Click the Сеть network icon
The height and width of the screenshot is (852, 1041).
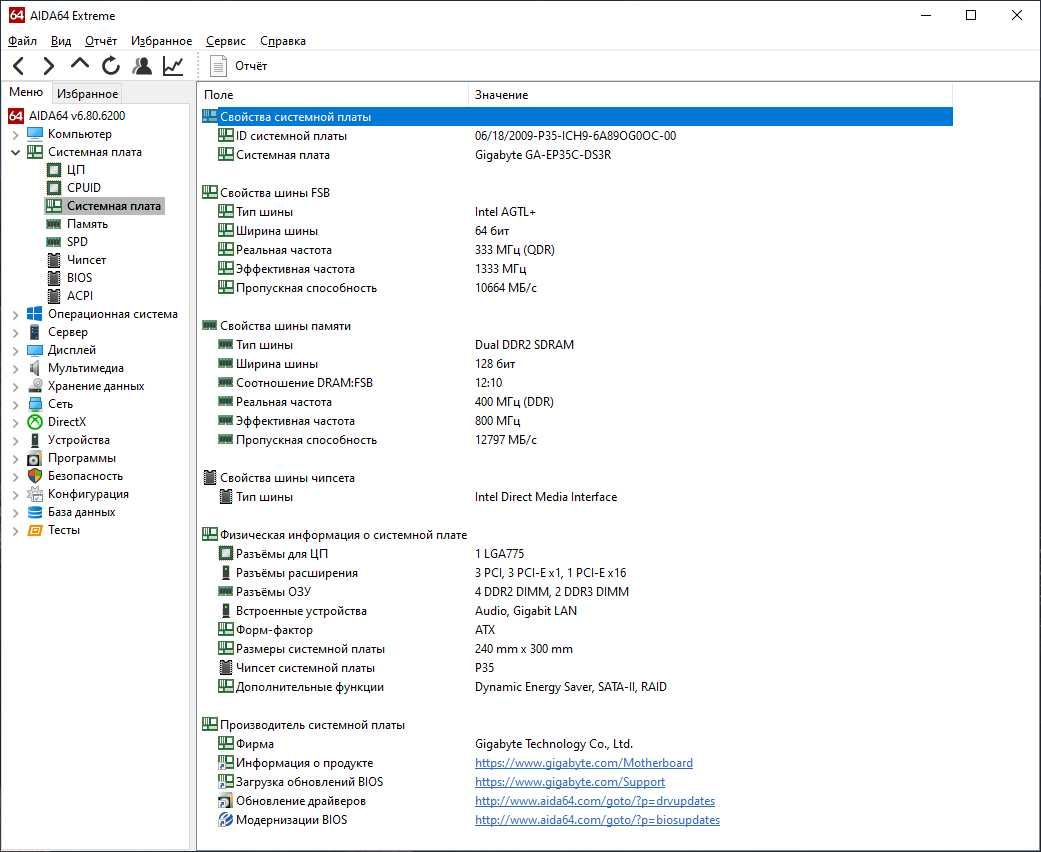point(35,404)
